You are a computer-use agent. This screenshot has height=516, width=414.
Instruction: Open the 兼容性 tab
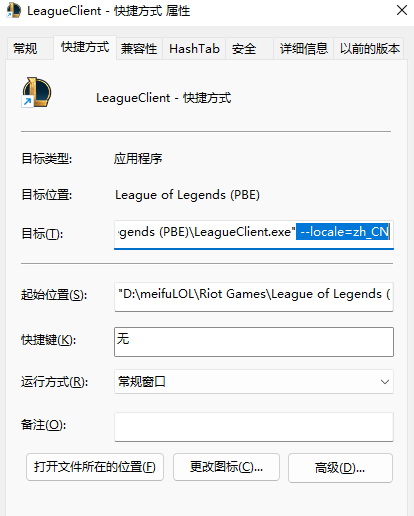click(x=139, y=49)
